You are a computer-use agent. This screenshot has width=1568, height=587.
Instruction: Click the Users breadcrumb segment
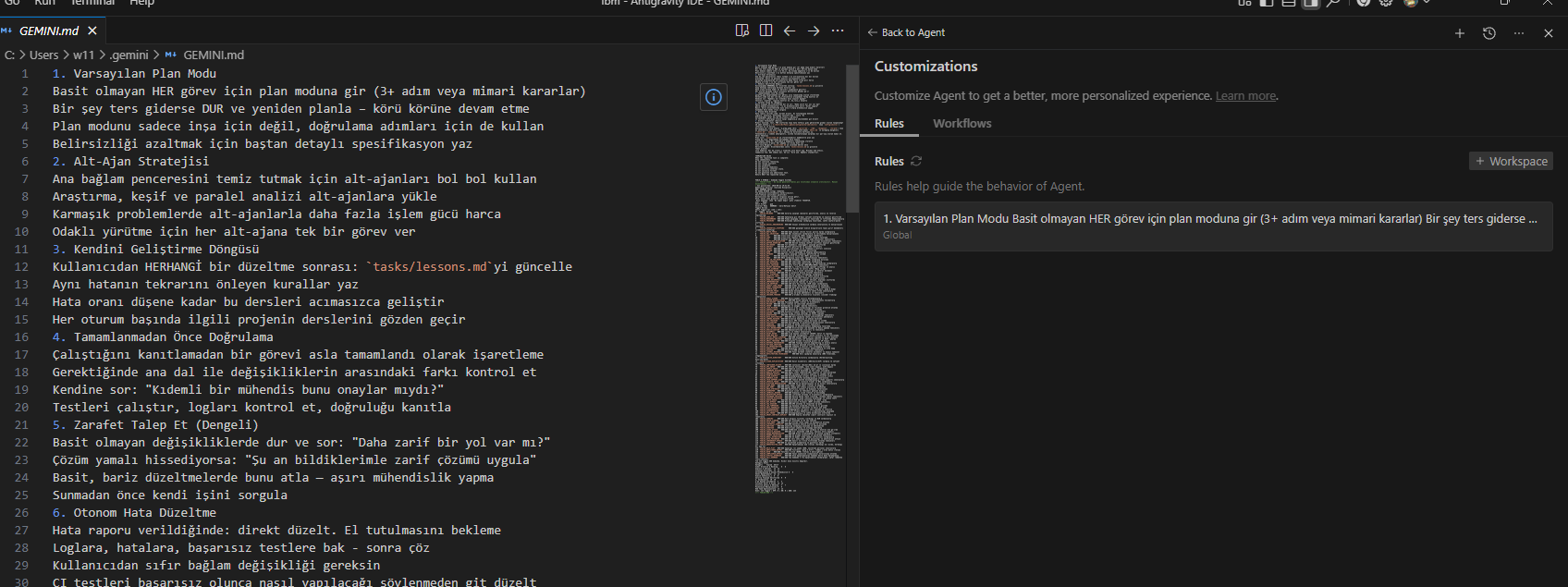(x=43, y=55)
